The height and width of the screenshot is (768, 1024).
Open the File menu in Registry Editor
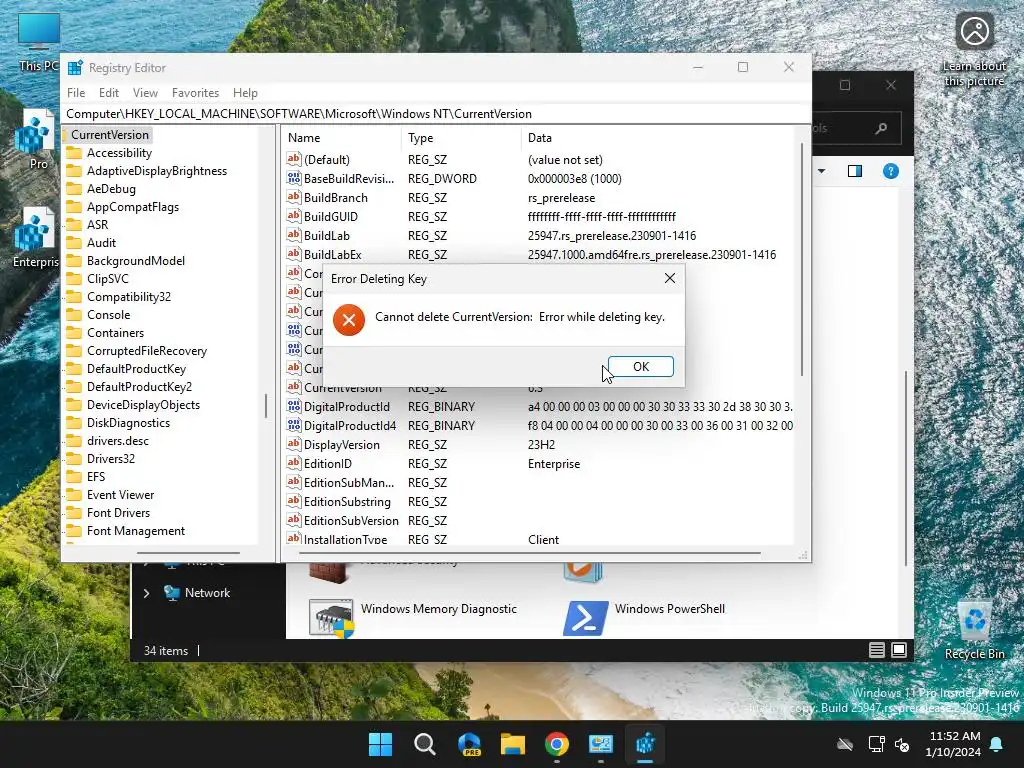tap(76, 93)
